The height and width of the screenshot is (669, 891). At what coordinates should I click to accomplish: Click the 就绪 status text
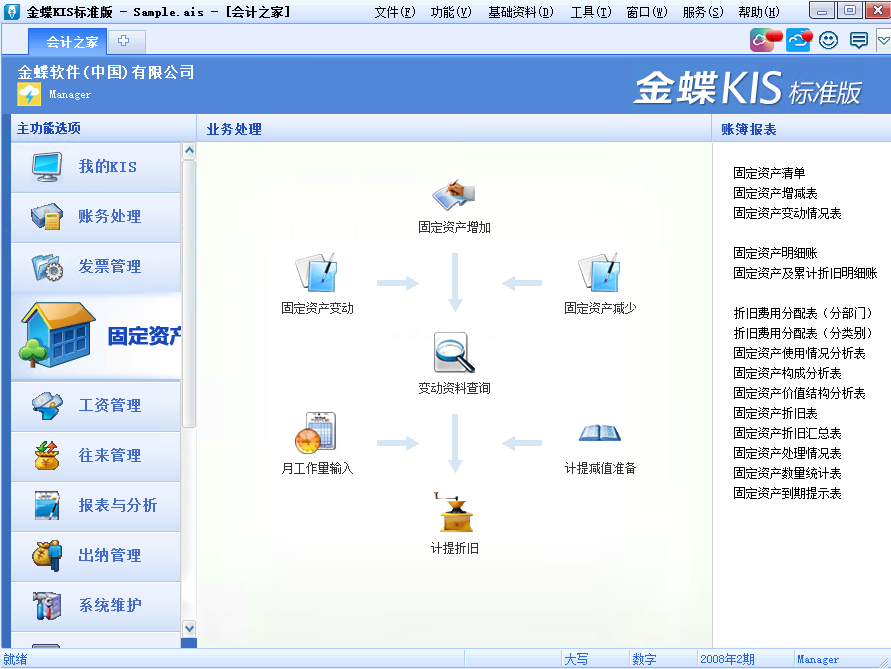[x=15, y=659]
